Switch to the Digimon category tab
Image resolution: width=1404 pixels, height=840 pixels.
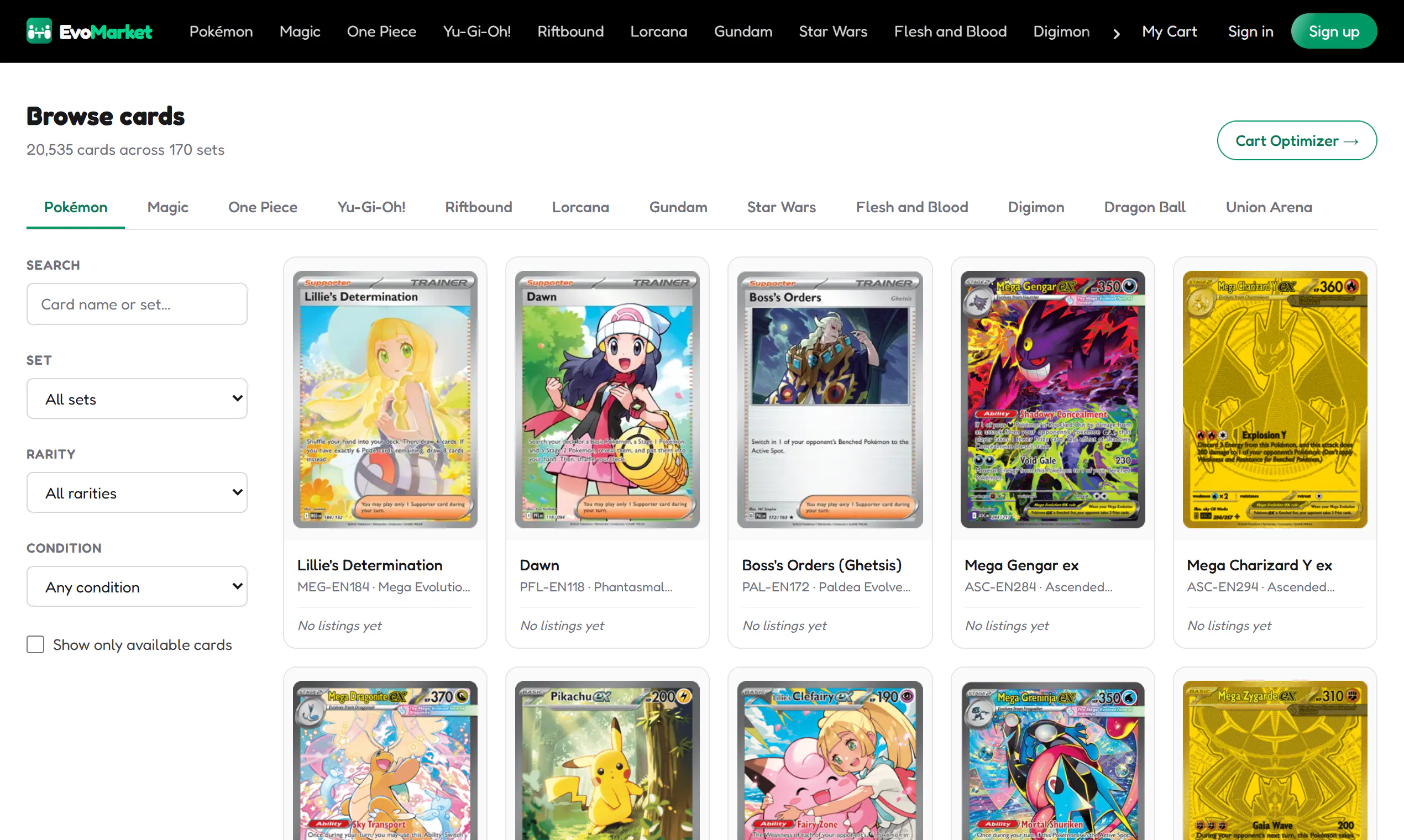click(1036, 207)
